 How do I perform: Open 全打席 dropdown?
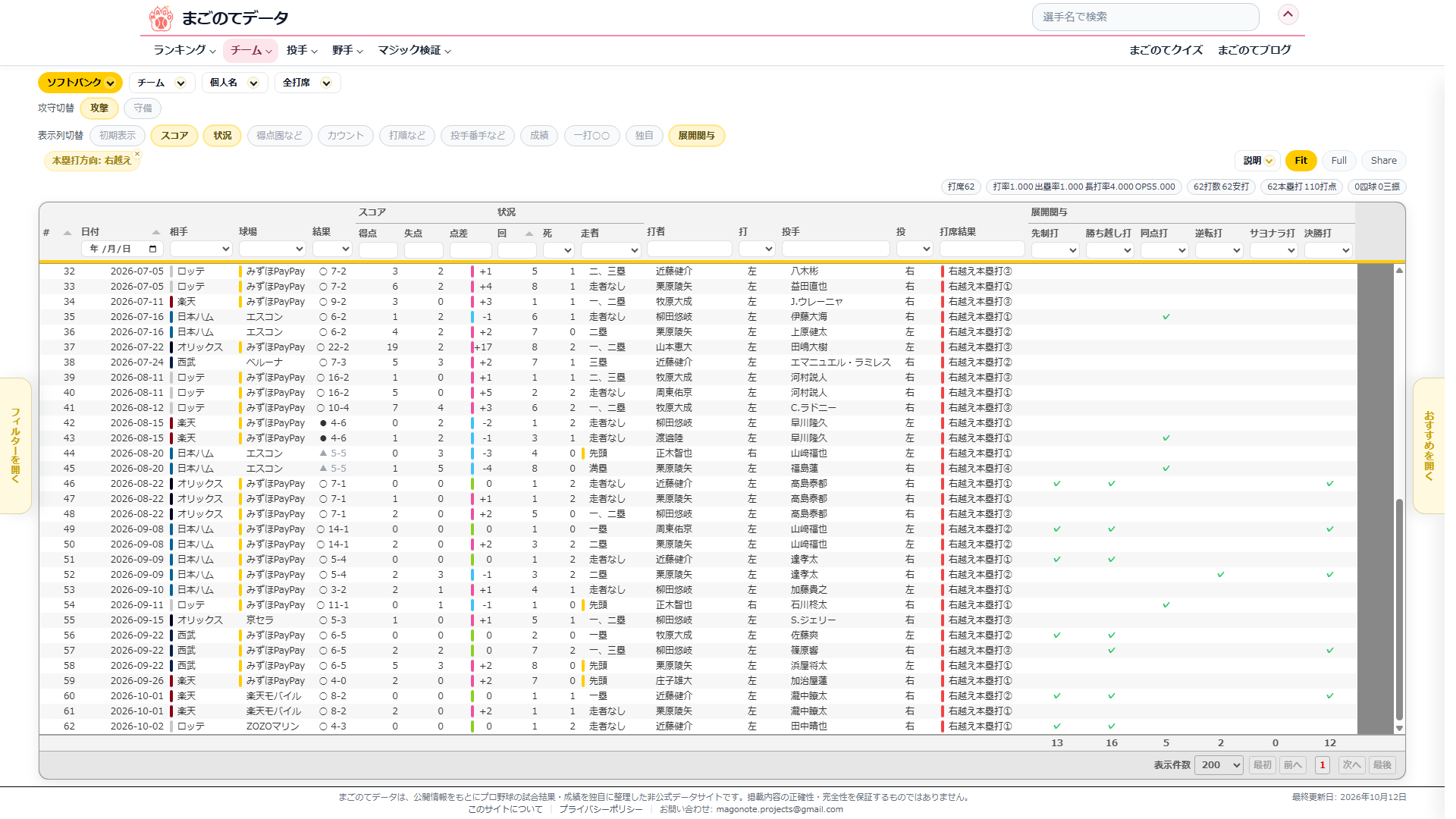[307, 83]
